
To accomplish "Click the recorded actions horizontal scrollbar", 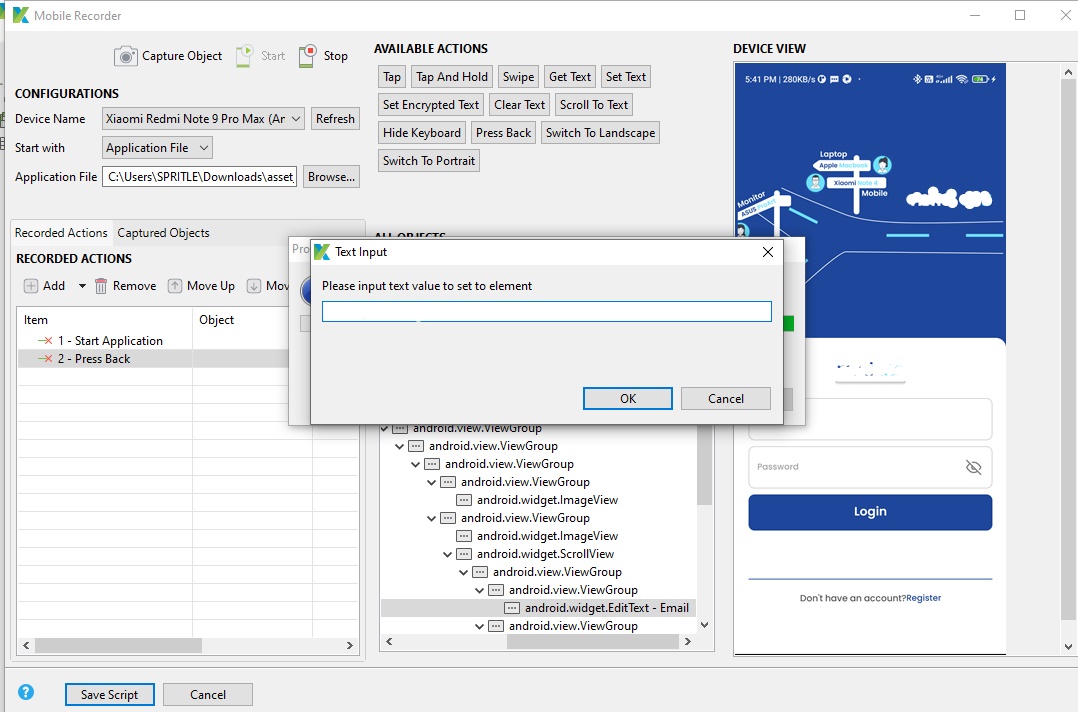I will [x=118, y=645].
